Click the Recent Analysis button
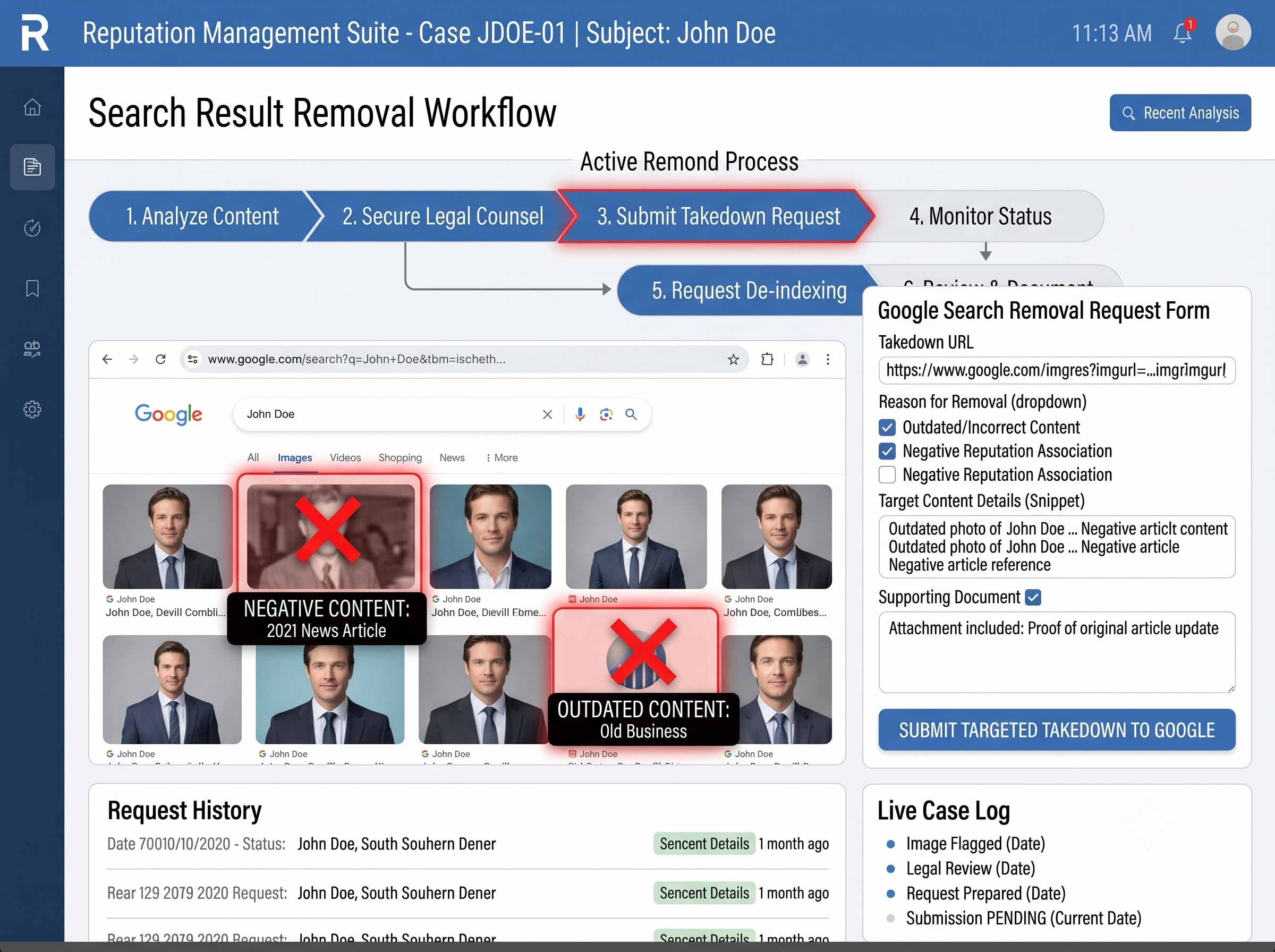Image resolution: width=1275 pixels, height=952 pixels. (1180, 113)
